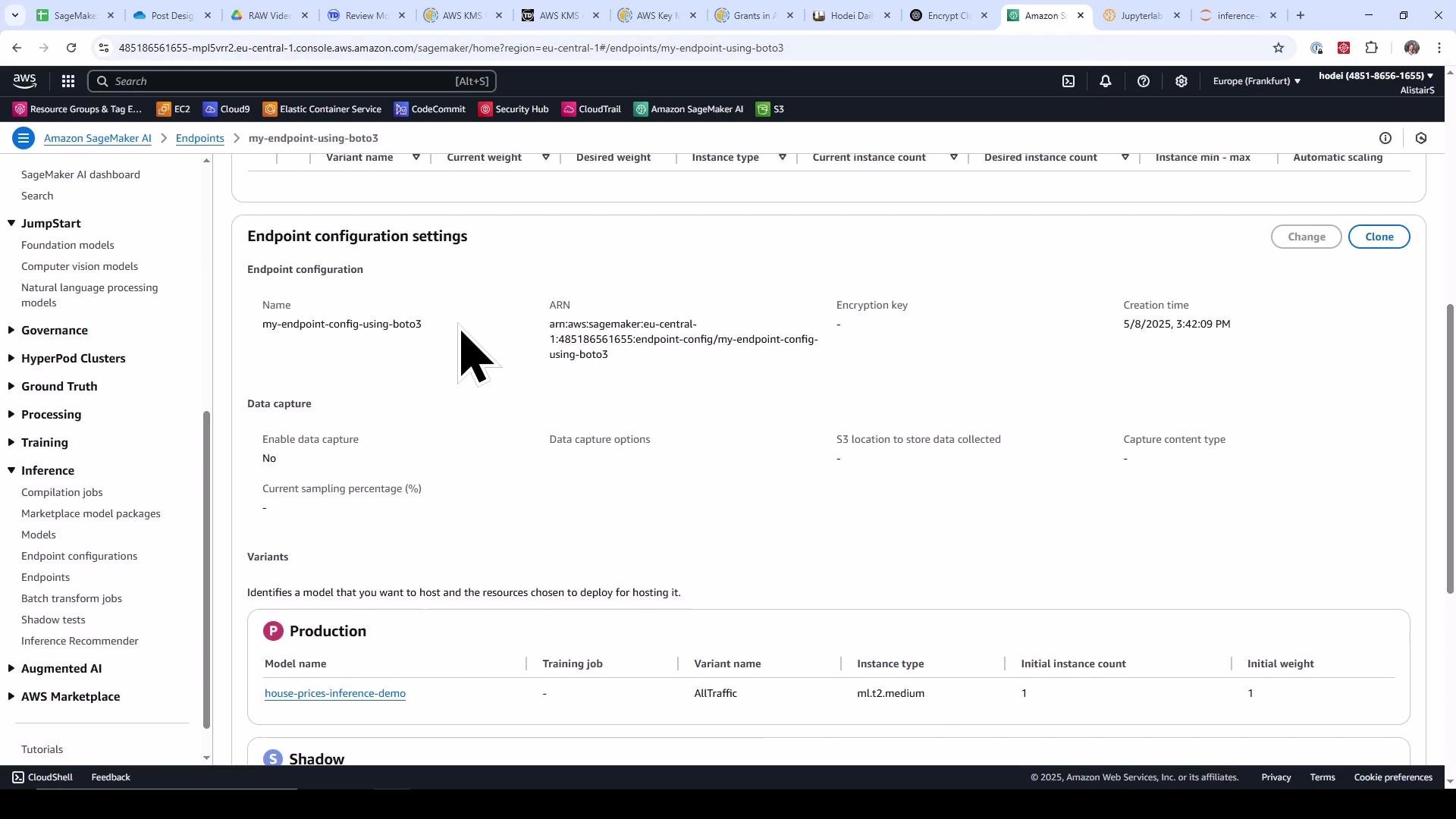Expand the HyperPod Clusters section
Image resolution: width=1456 pixels, height=819 pixels.
coord(11,358)
